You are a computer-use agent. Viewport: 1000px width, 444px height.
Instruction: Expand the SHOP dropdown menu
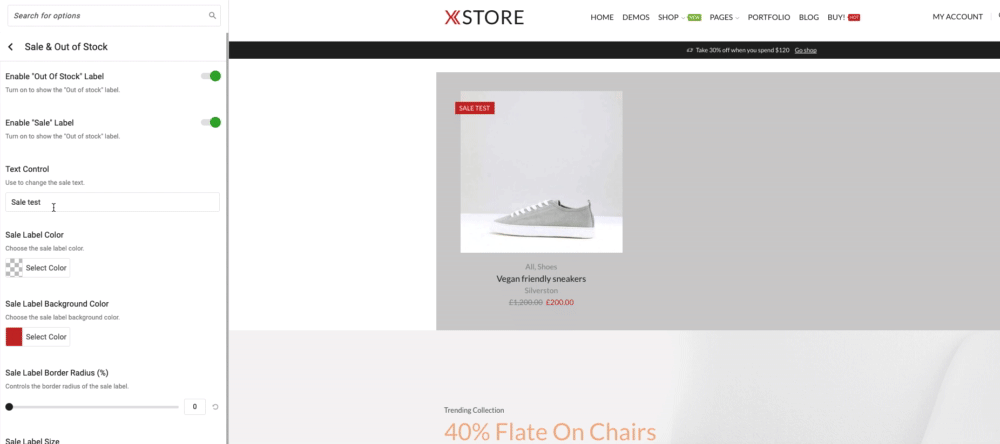coord(672,17)
